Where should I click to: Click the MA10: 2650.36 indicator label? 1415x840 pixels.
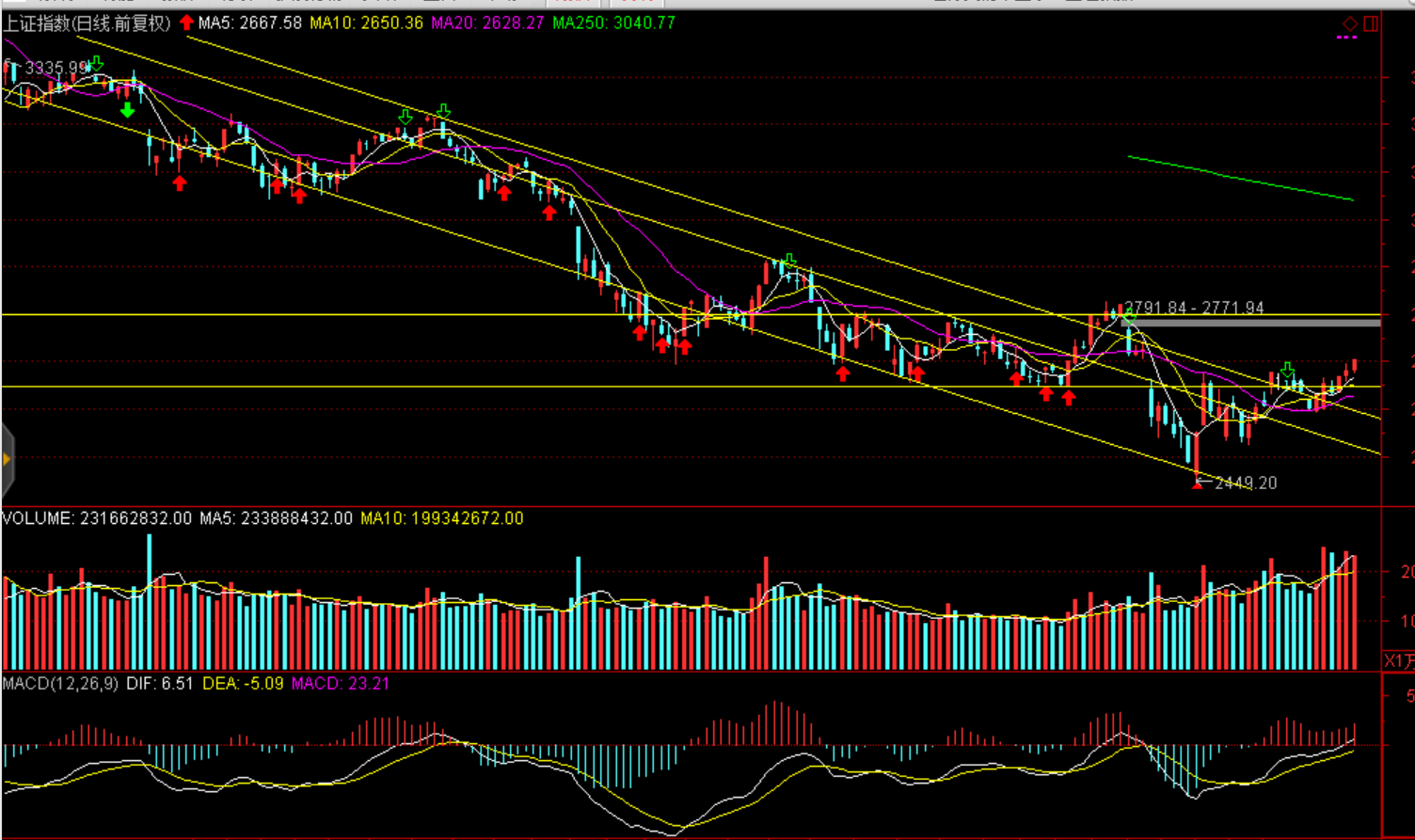click(x=367, y=23)
